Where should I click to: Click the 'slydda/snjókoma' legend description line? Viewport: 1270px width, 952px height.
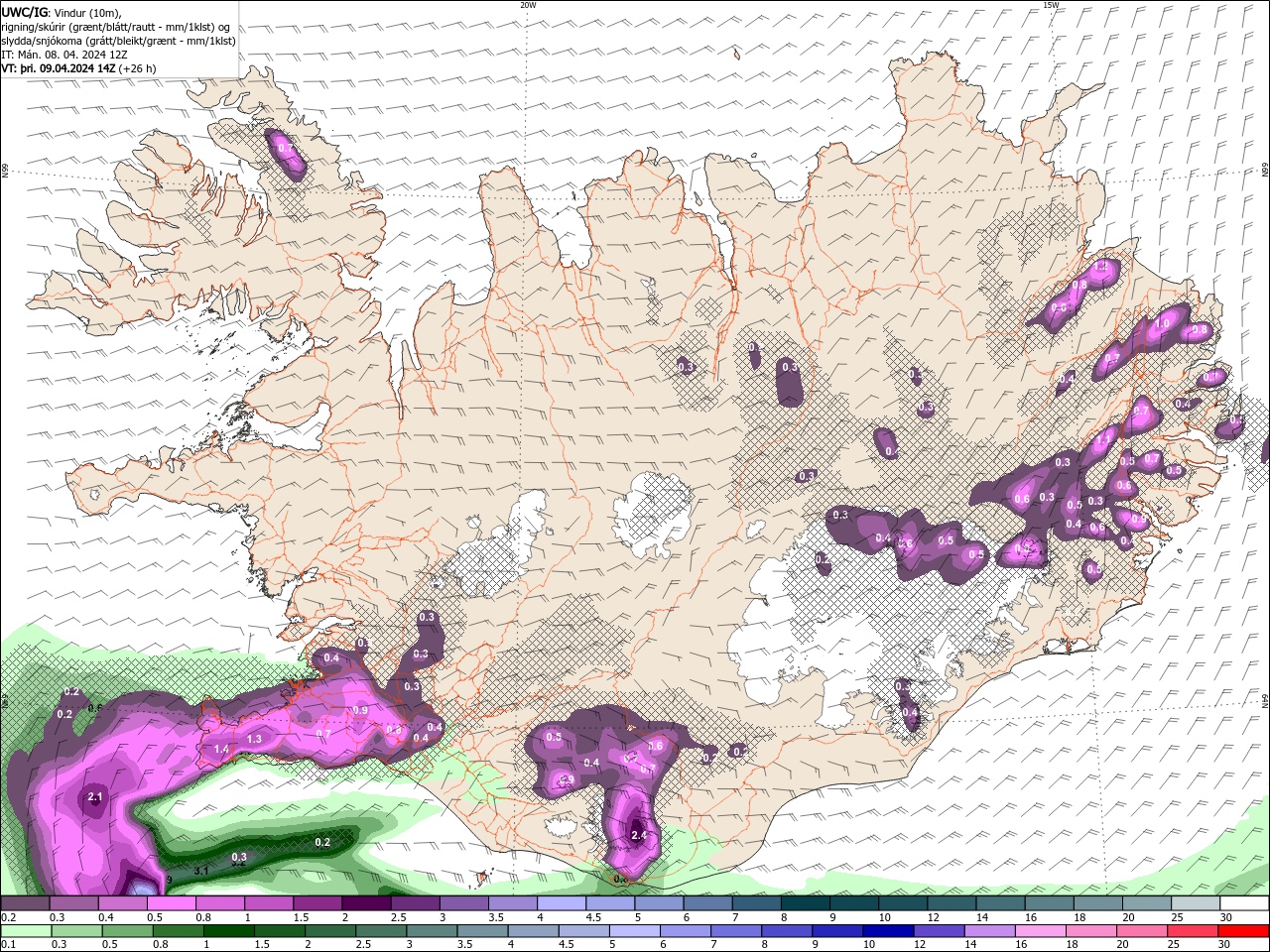tap(118, 41)
